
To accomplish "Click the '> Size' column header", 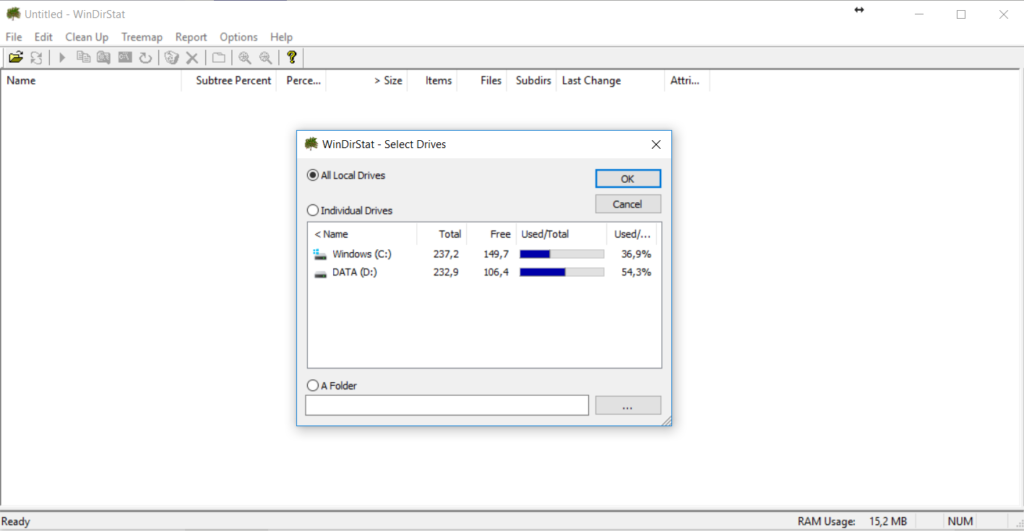I will point(367,80).
